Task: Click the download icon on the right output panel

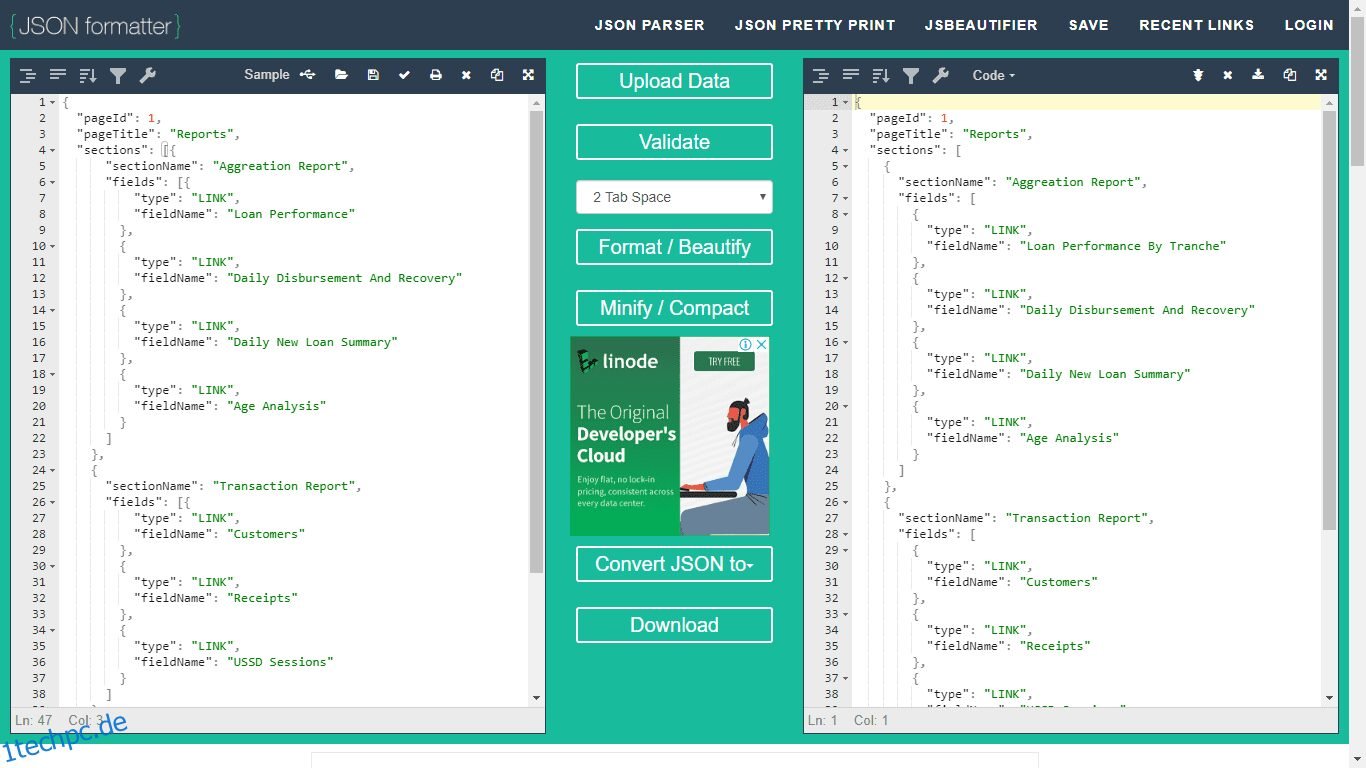Action: pos(1258,74)
